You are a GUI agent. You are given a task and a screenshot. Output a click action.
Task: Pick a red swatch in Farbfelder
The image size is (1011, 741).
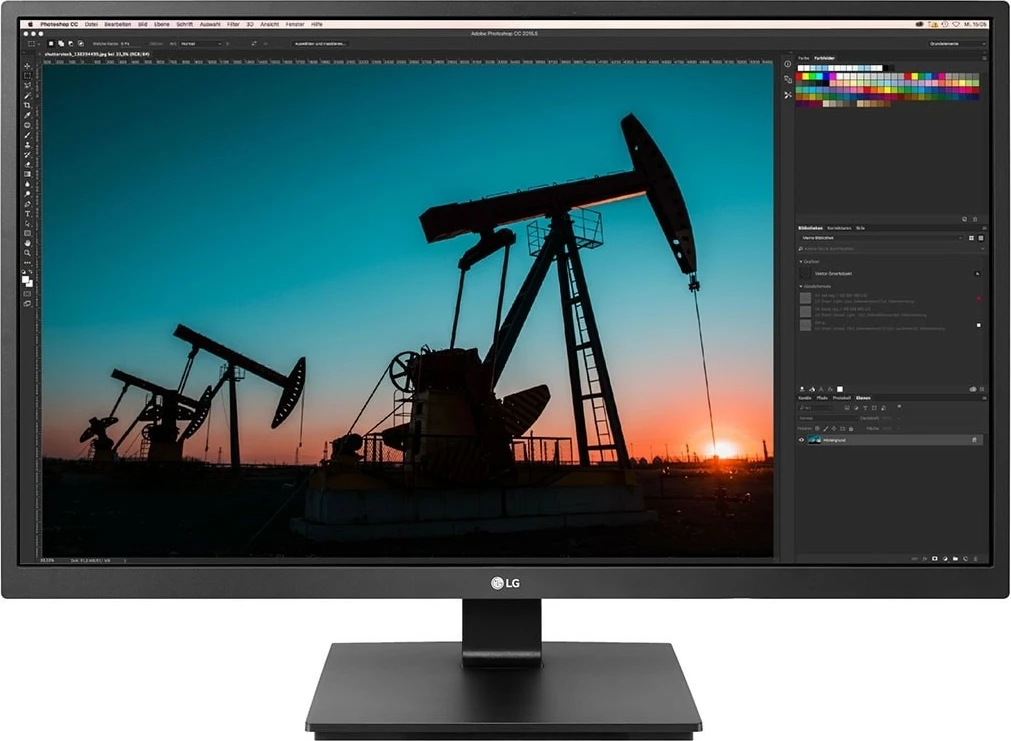tap(799, 76)
